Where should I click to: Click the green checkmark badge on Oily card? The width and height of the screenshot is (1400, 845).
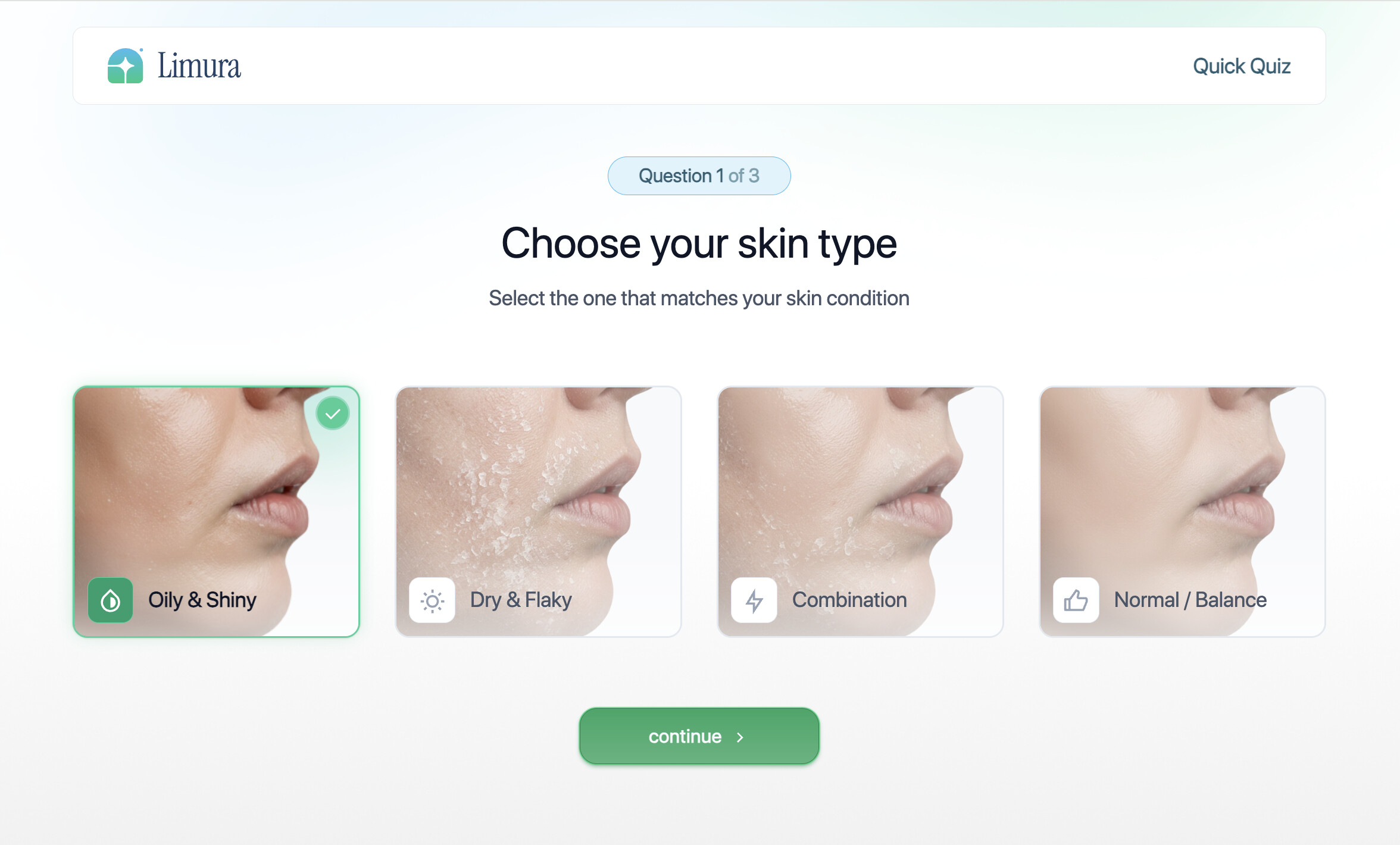tap(333, 414)
